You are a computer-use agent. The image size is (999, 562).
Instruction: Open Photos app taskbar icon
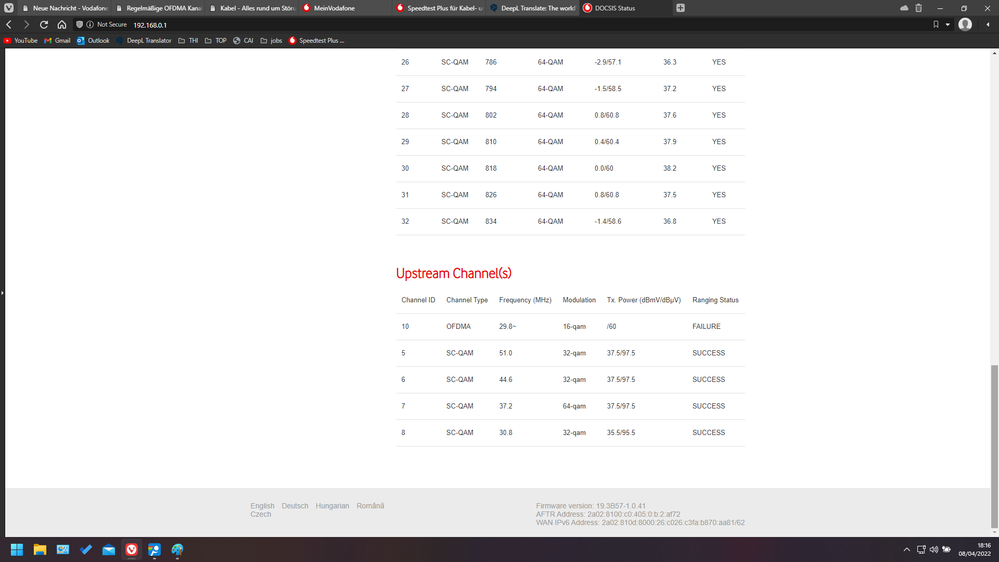tap(62, 549)
